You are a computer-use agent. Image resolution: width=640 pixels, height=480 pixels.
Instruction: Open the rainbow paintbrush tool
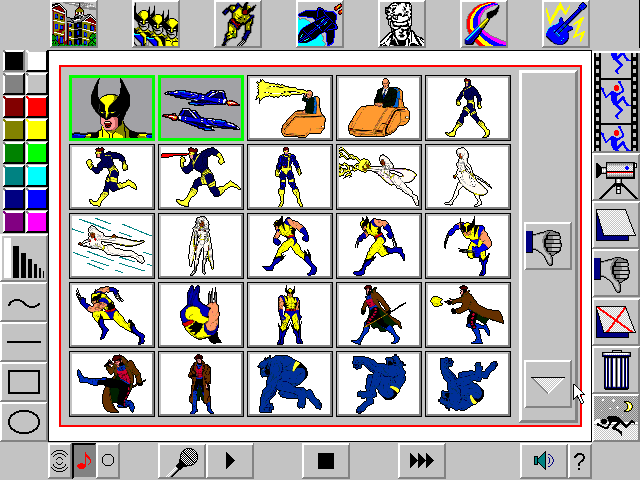484,24
